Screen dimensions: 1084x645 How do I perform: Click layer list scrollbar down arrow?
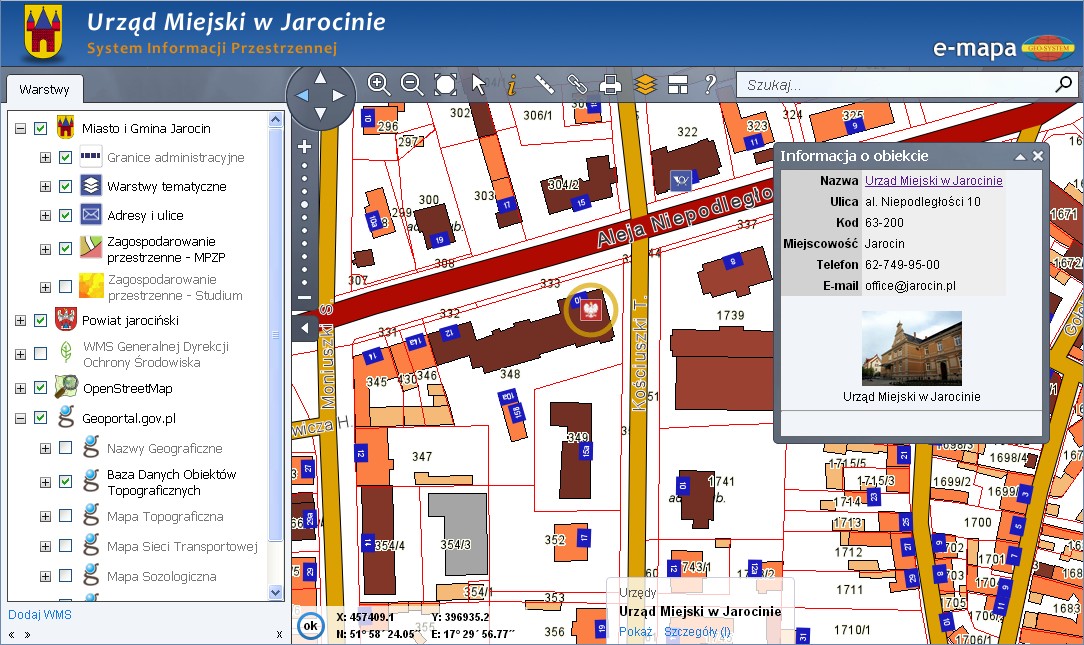(275, 592)
